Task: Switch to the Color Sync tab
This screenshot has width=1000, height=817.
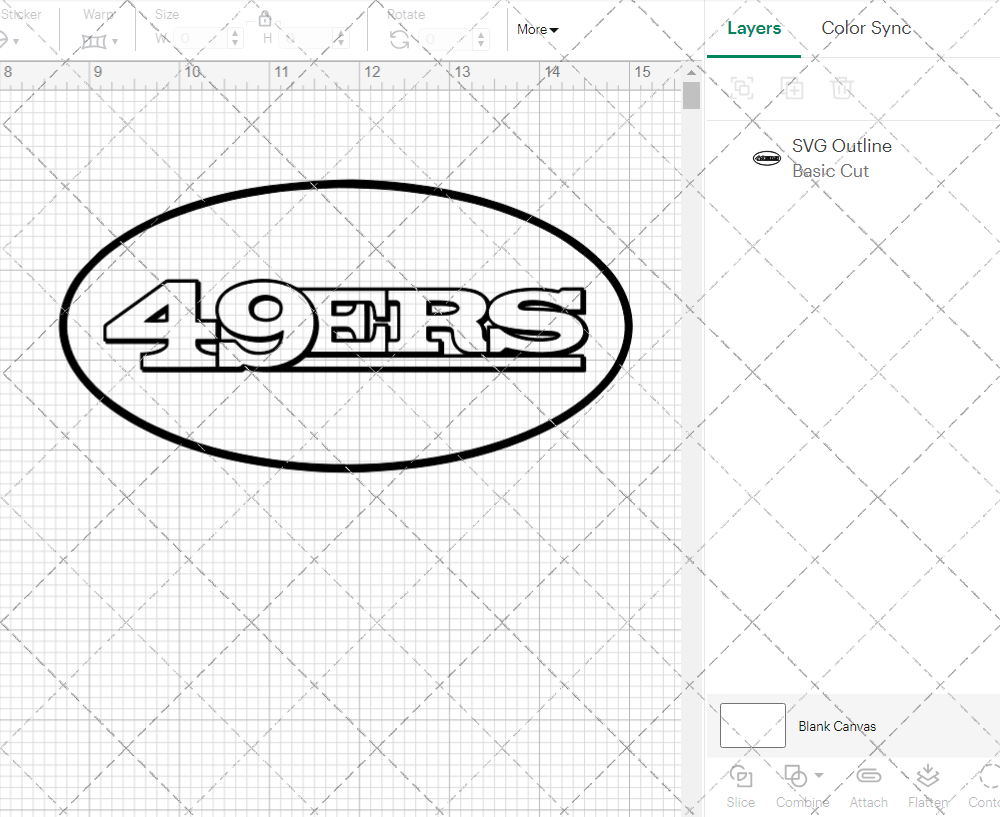Action: click(866, 28)
